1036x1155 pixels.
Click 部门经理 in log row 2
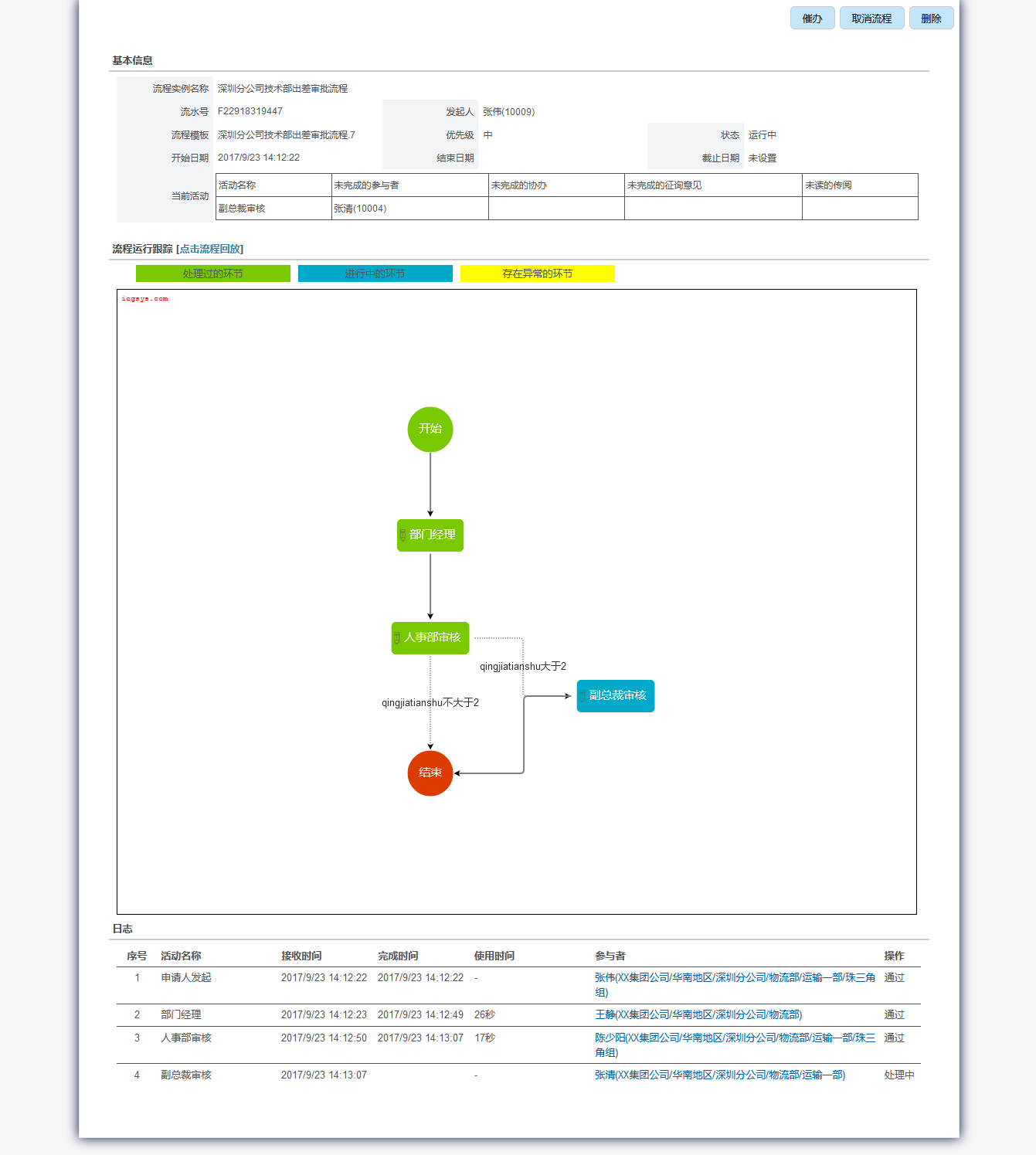[x=181, y=1014]
